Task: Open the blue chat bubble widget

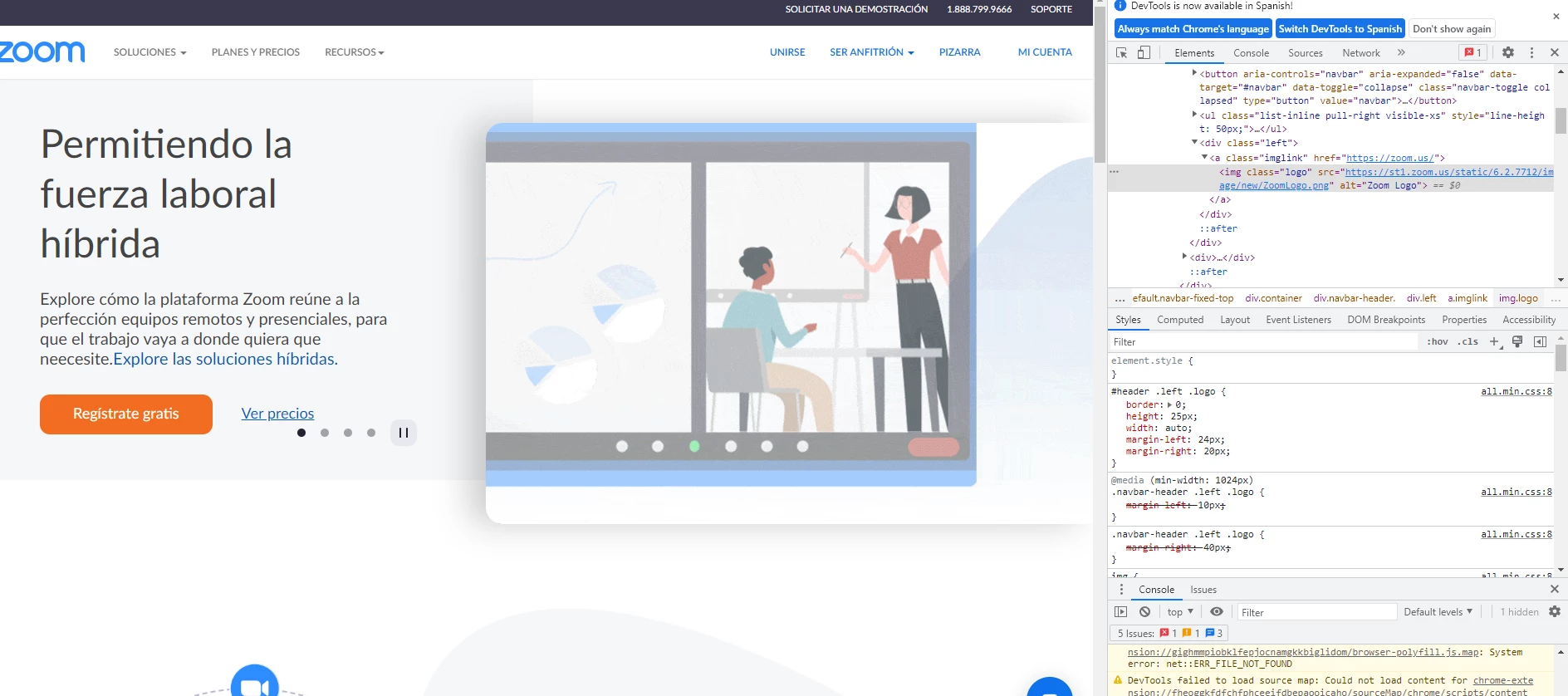Action: pyautogui.click(x=1051, y=688)
